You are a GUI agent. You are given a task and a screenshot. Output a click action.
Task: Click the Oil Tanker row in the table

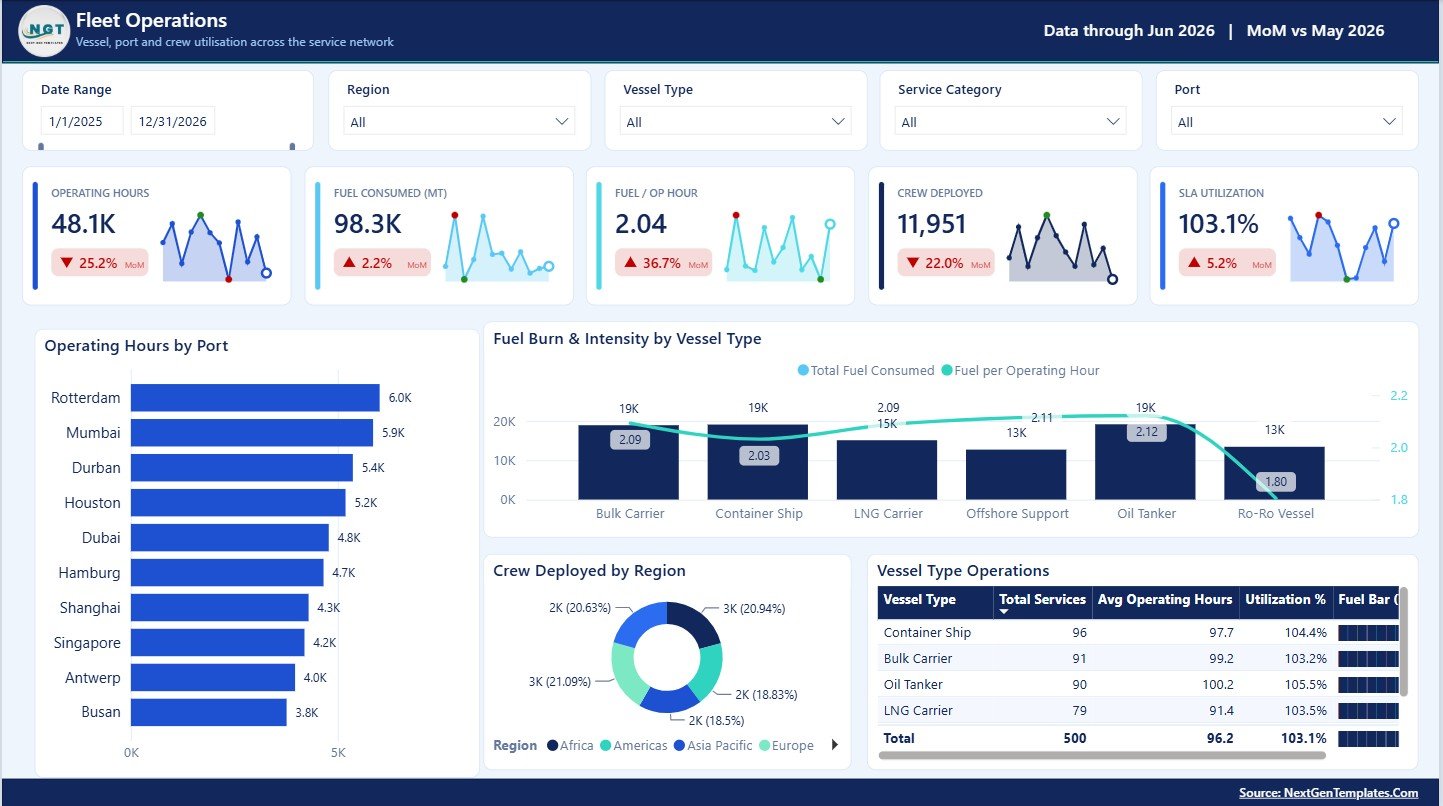click(1138, 685)
